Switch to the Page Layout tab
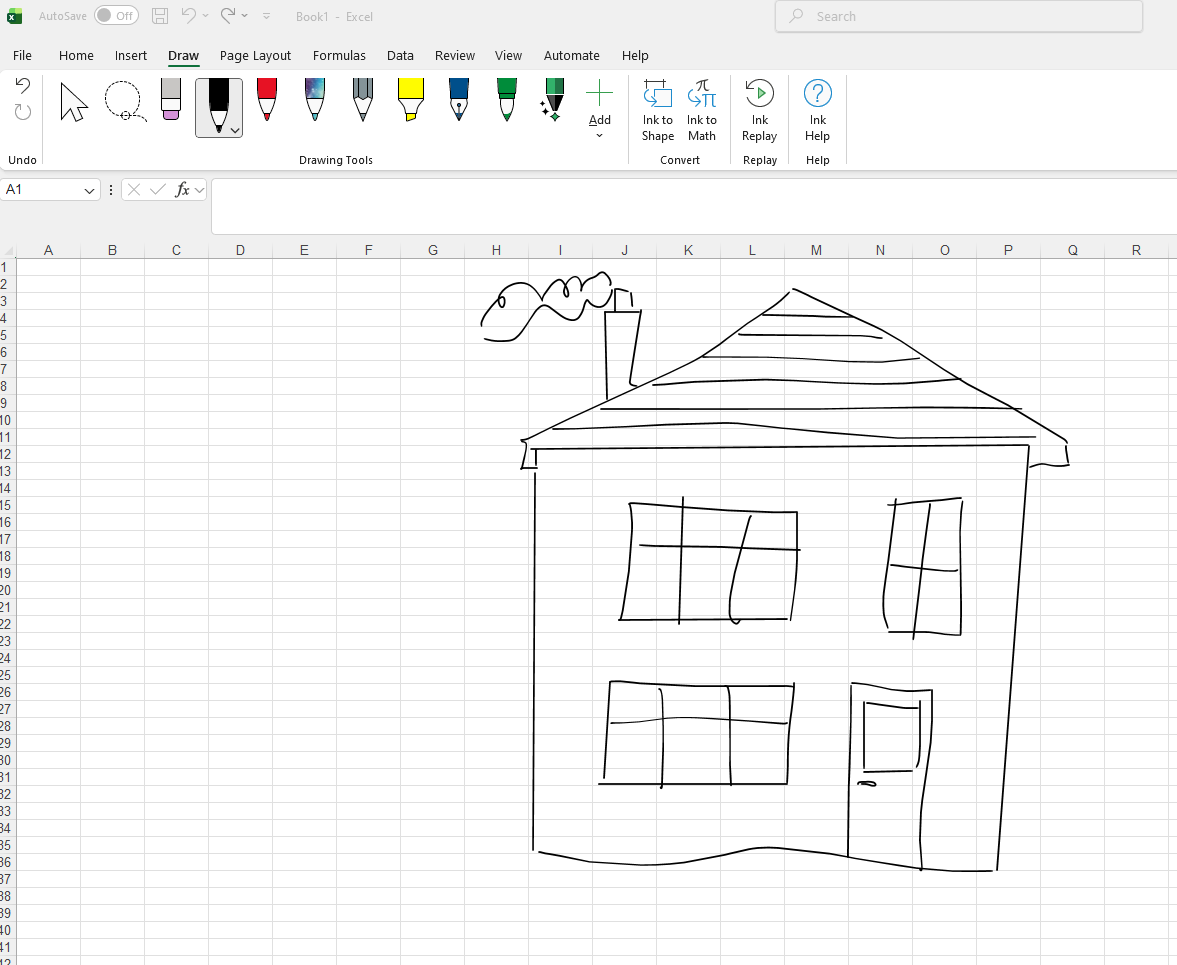The height and width of the screenshot is (965, 1177). (x=255, y=56)
